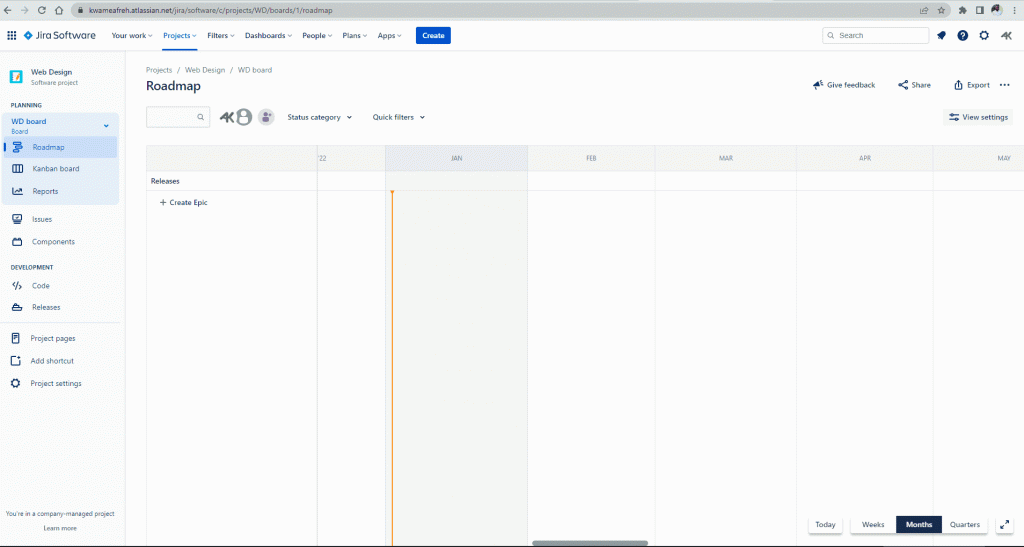Click the orange today marker line
The image size is (1024, 547).
click(392, 368)
